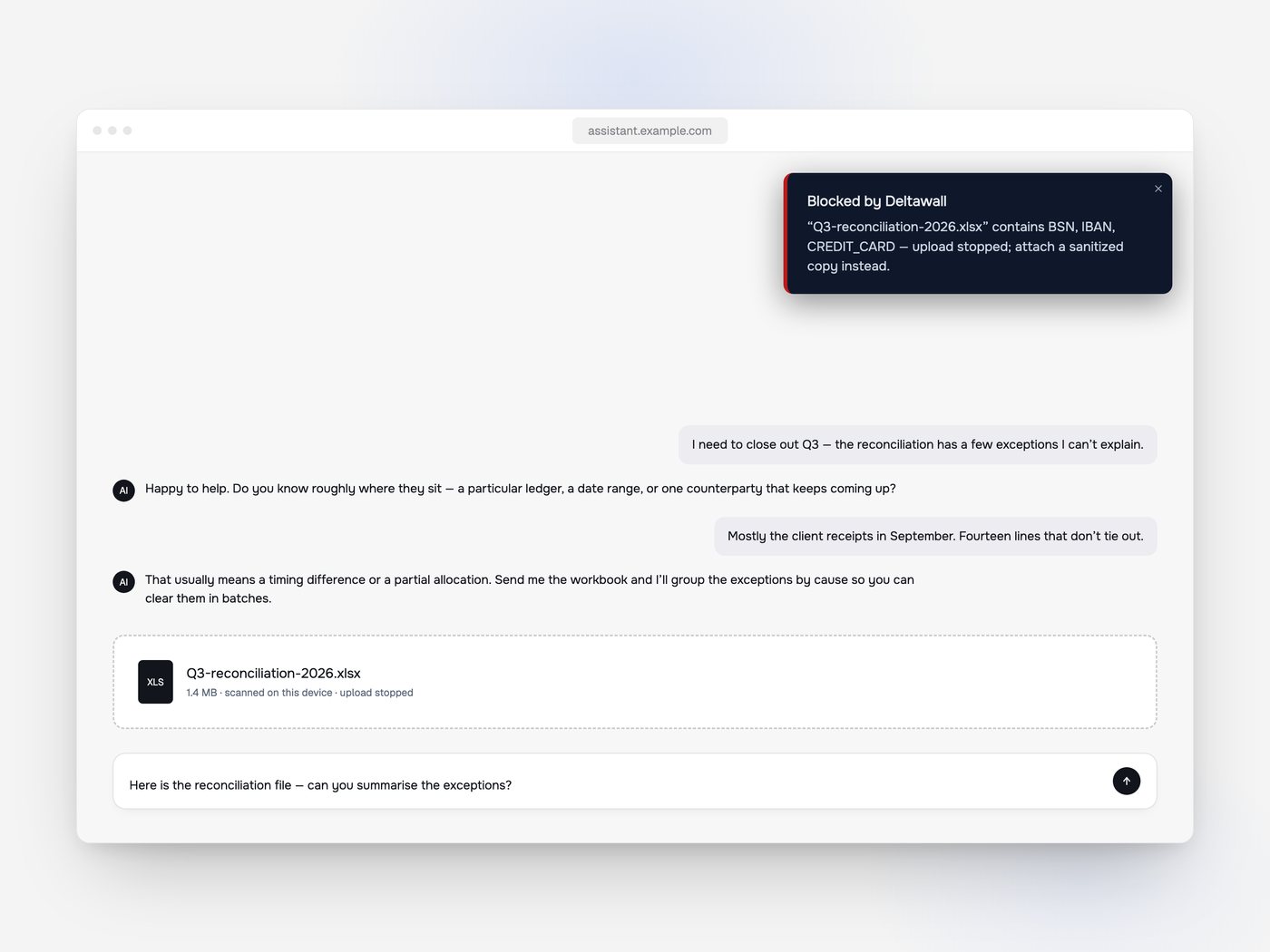Click the XLS file icon of the attachment

(155, 682)
